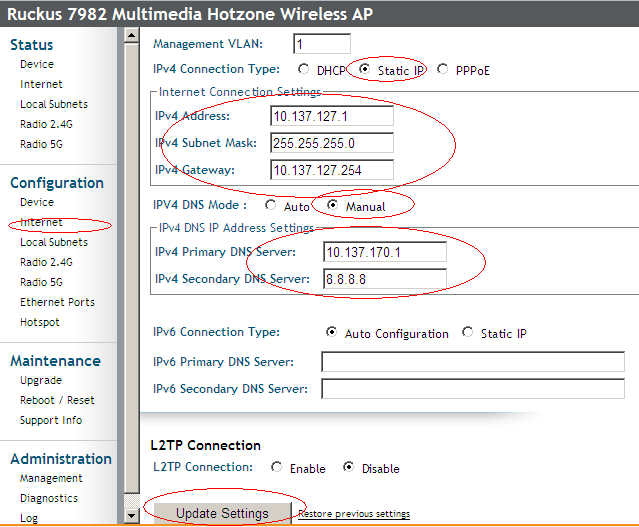
Task: Click the IPv4 Subnet Mask field
Action: (332, 143)
